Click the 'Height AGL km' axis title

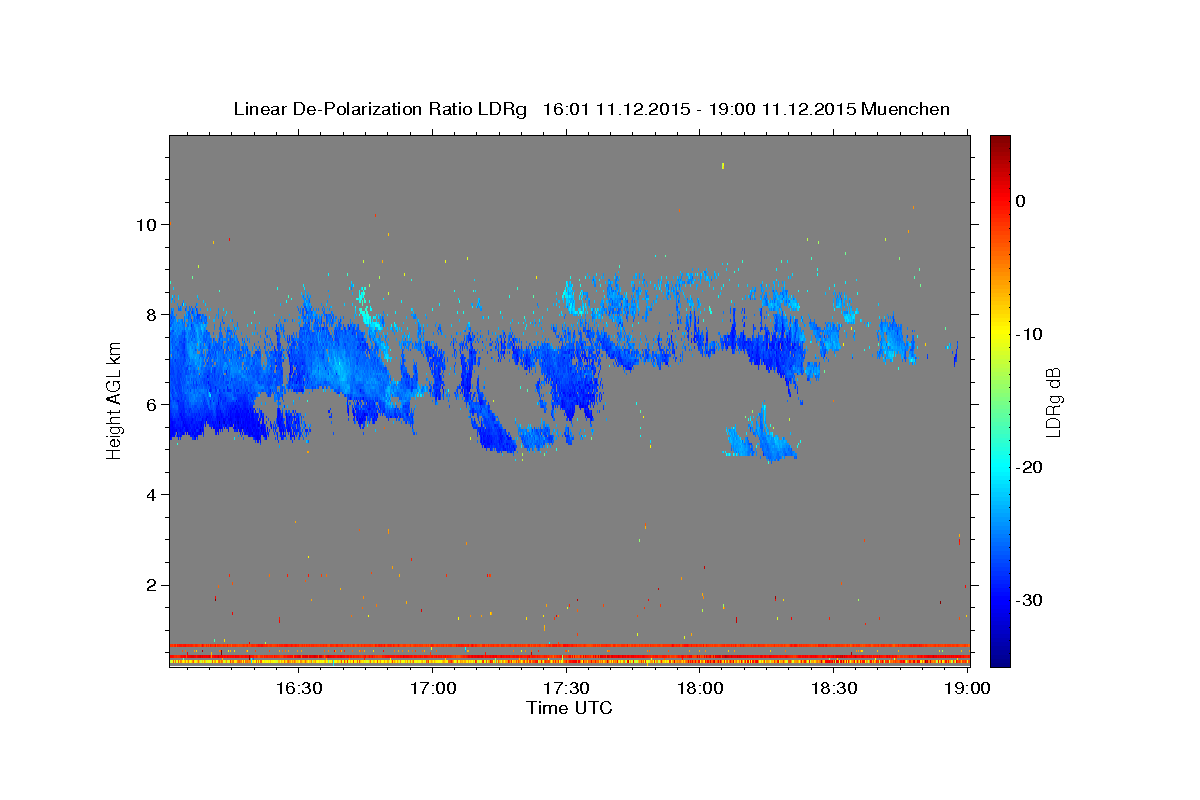pos(114,401)
